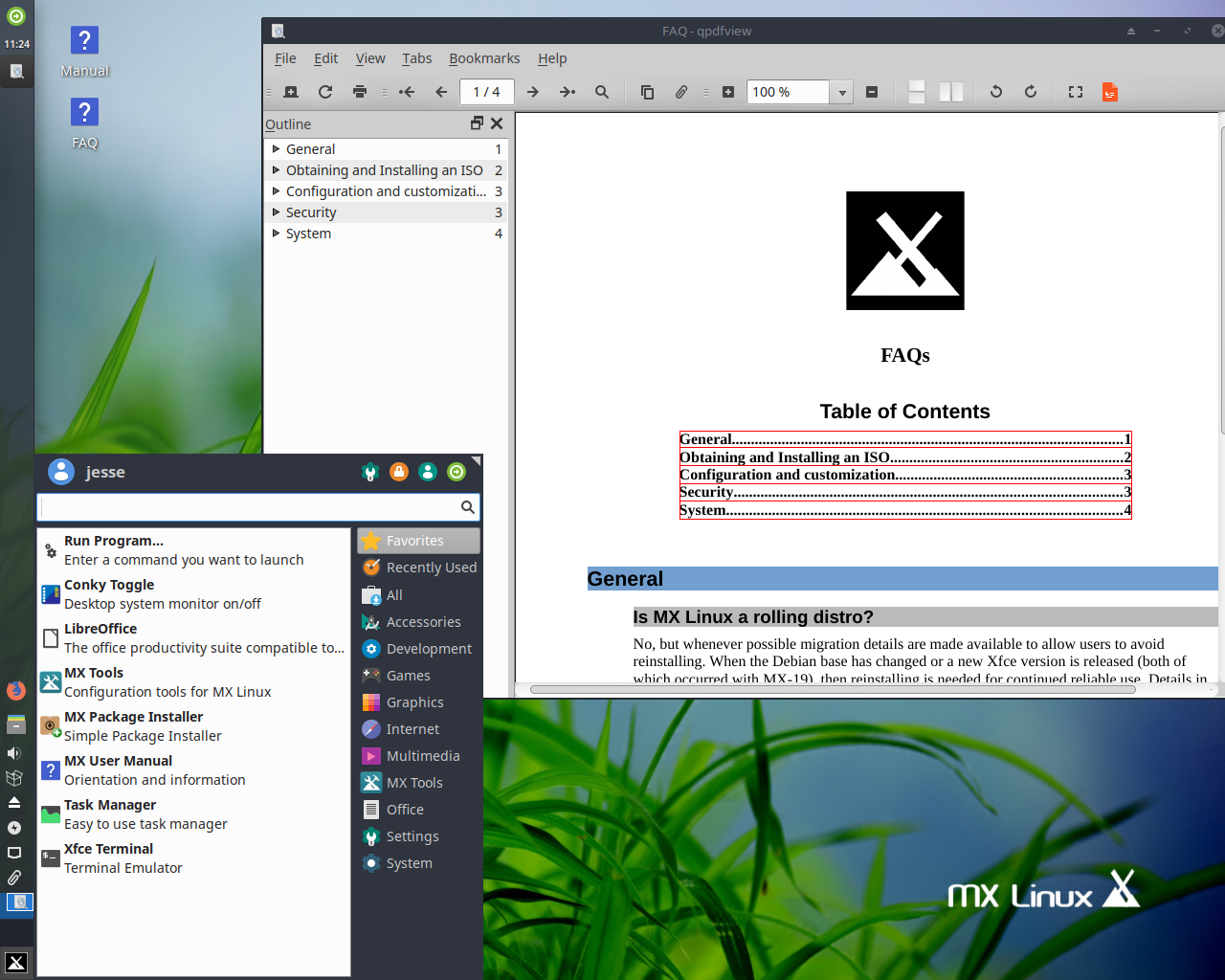Refresh the FAQ document in qpdfview
1225x980 pixels.
pos(325,92)
